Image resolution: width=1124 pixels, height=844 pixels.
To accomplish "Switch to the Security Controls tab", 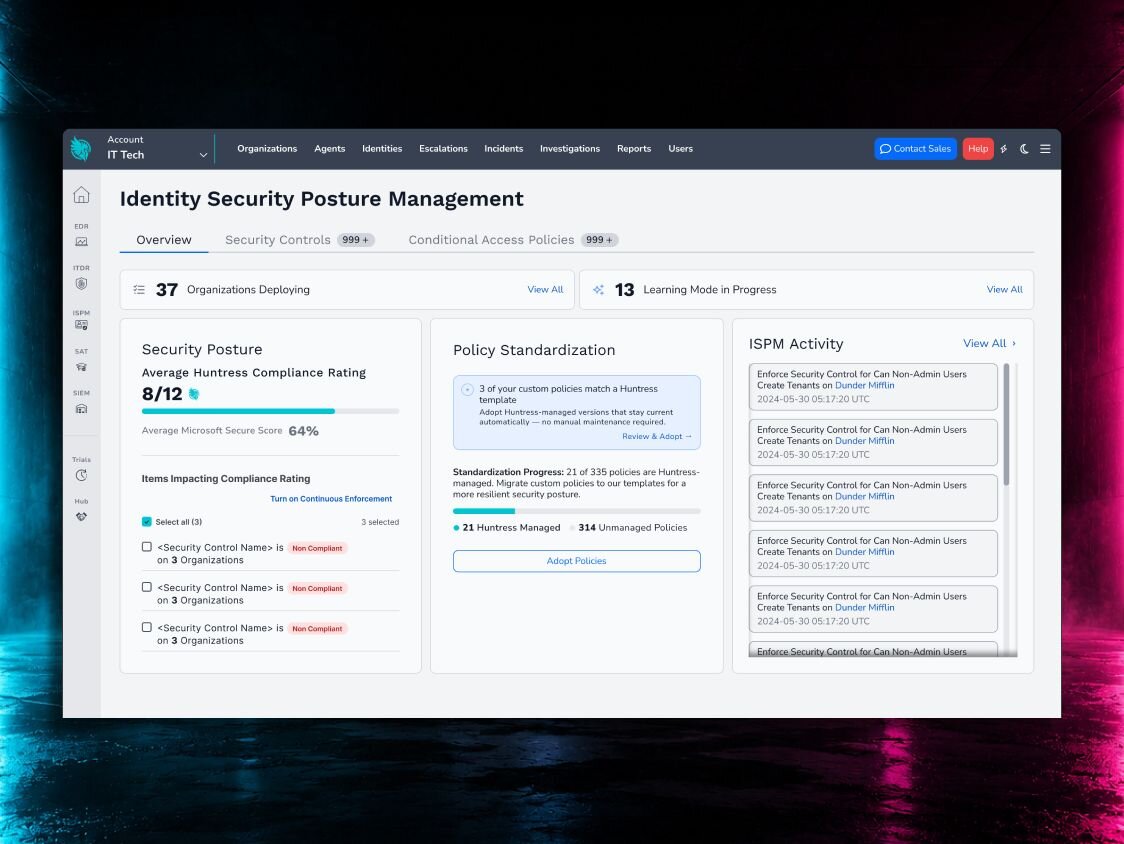I will [x=300, y=240].
